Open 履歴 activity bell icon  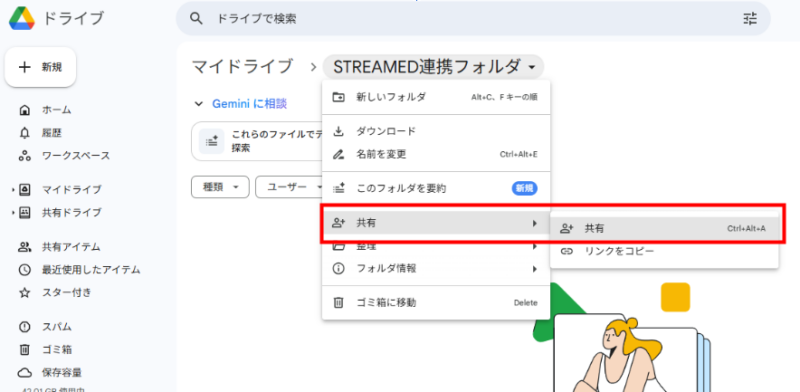click(x=24, y=133)
